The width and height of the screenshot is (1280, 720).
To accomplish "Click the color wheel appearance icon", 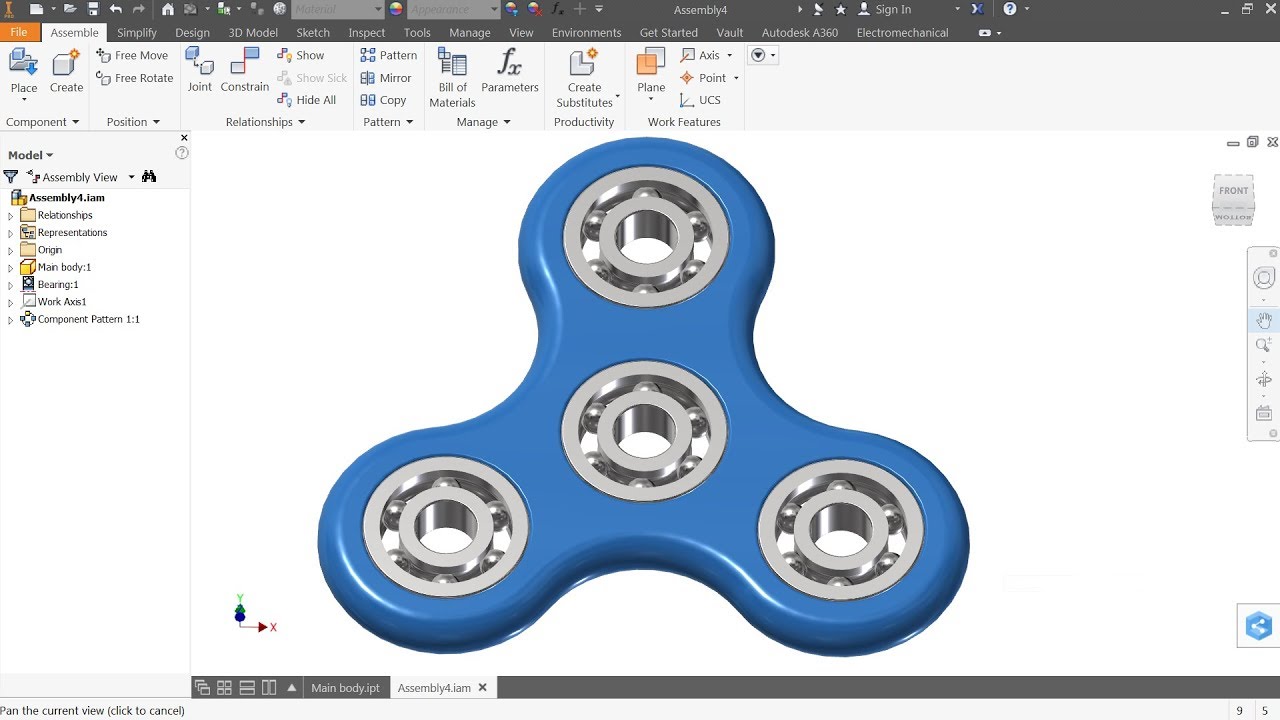I will click(x=395, y=9).
